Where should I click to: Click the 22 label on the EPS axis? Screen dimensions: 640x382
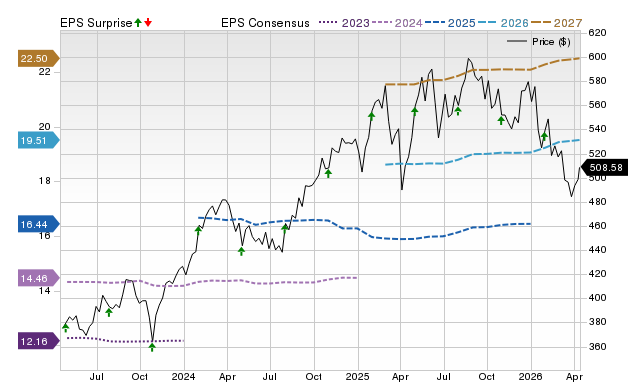pyautogui.click(x=44, y=72)
